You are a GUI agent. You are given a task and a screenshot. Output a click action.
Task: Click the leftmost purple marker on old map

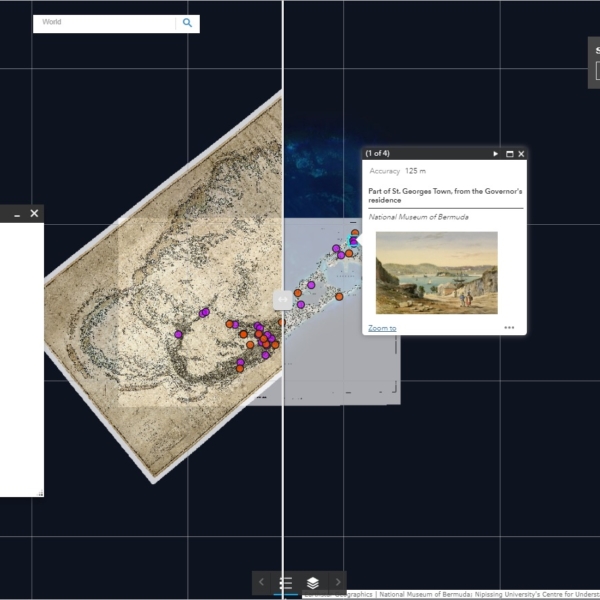click(x=179, y=334)
